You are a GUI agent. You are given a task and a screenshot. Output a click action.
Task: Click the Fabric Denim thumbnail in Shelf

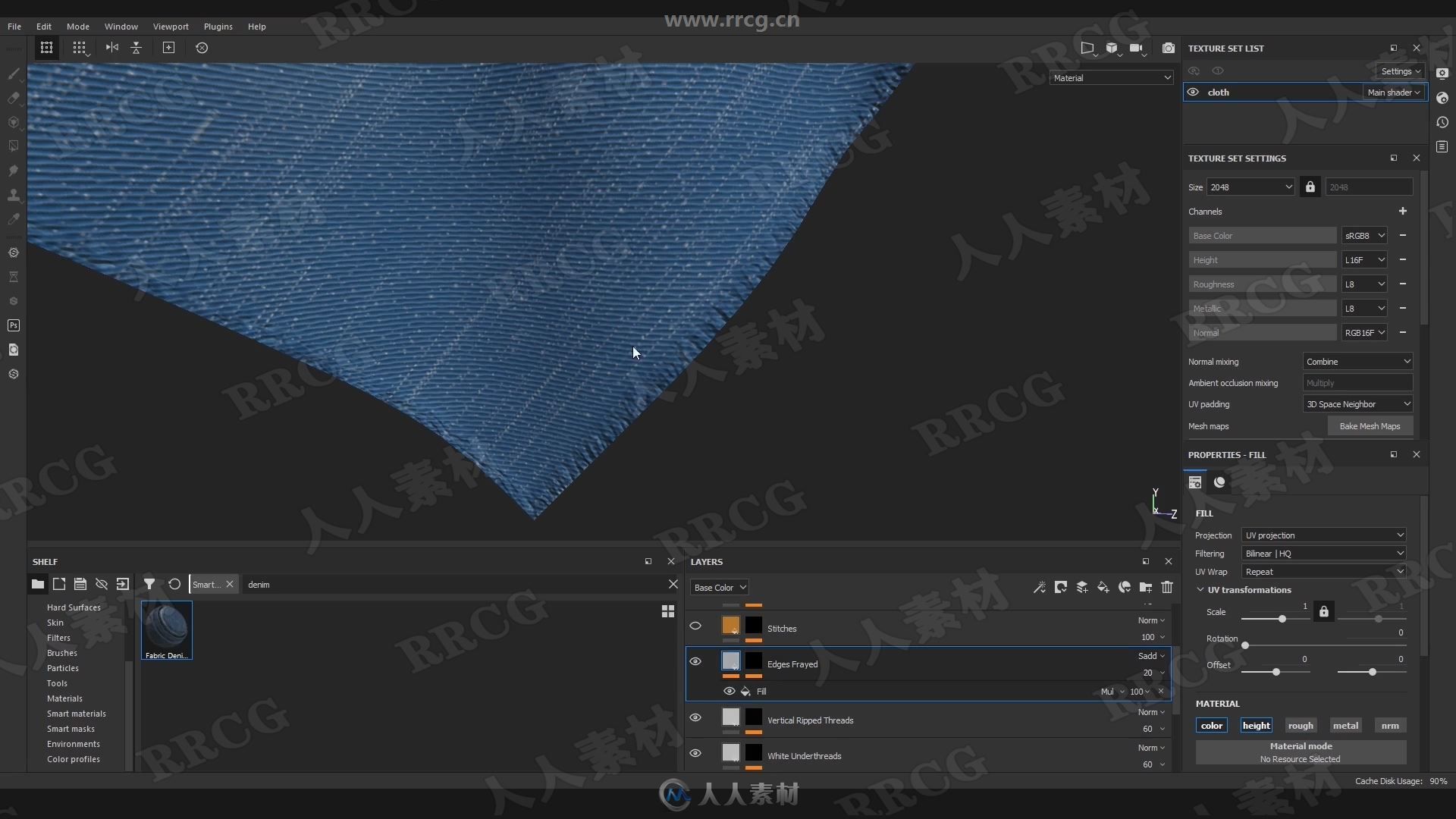[167, 629]
